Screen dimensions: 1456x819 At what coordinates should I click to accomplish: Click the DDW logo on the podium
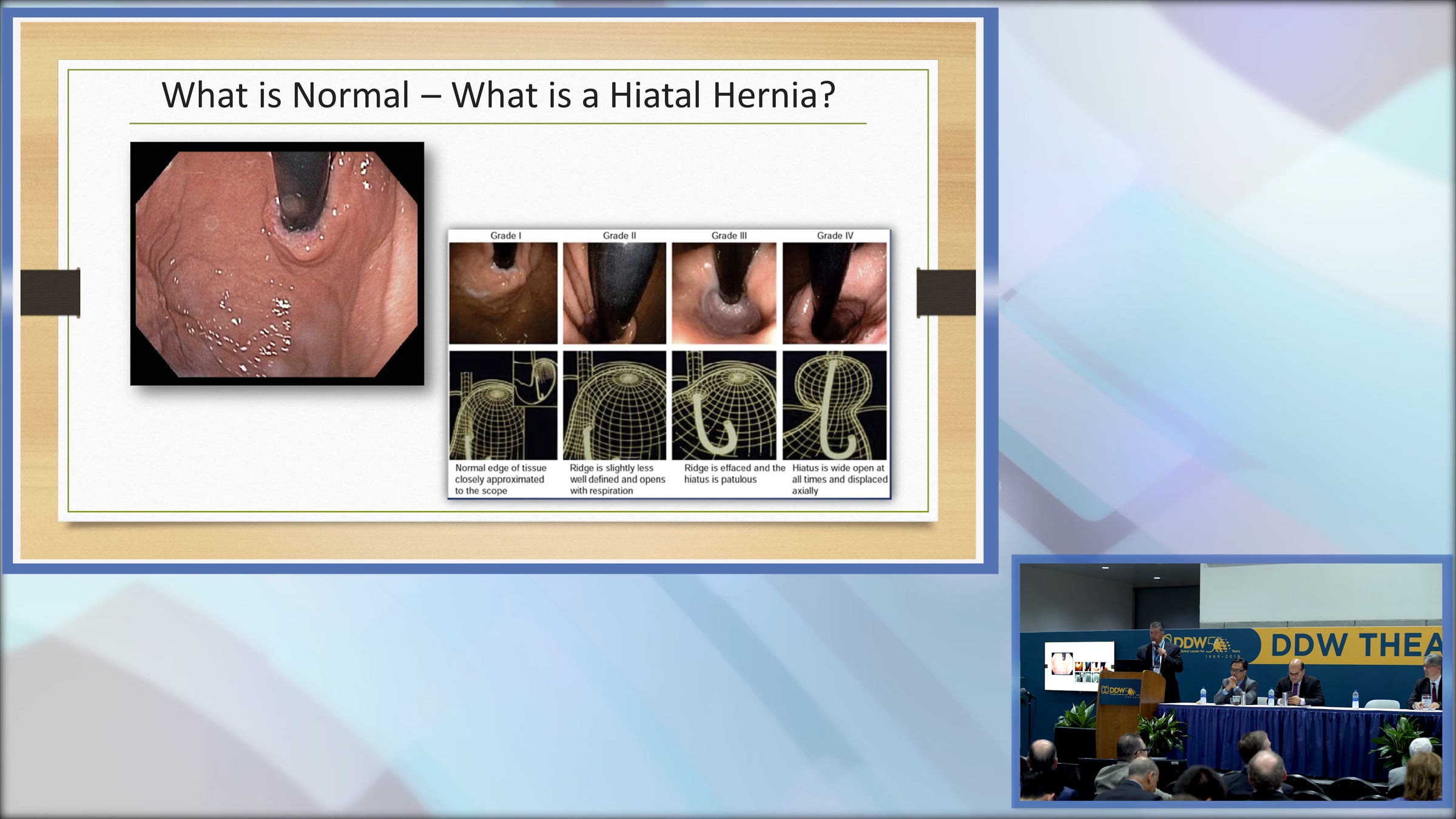(1118, 691)
